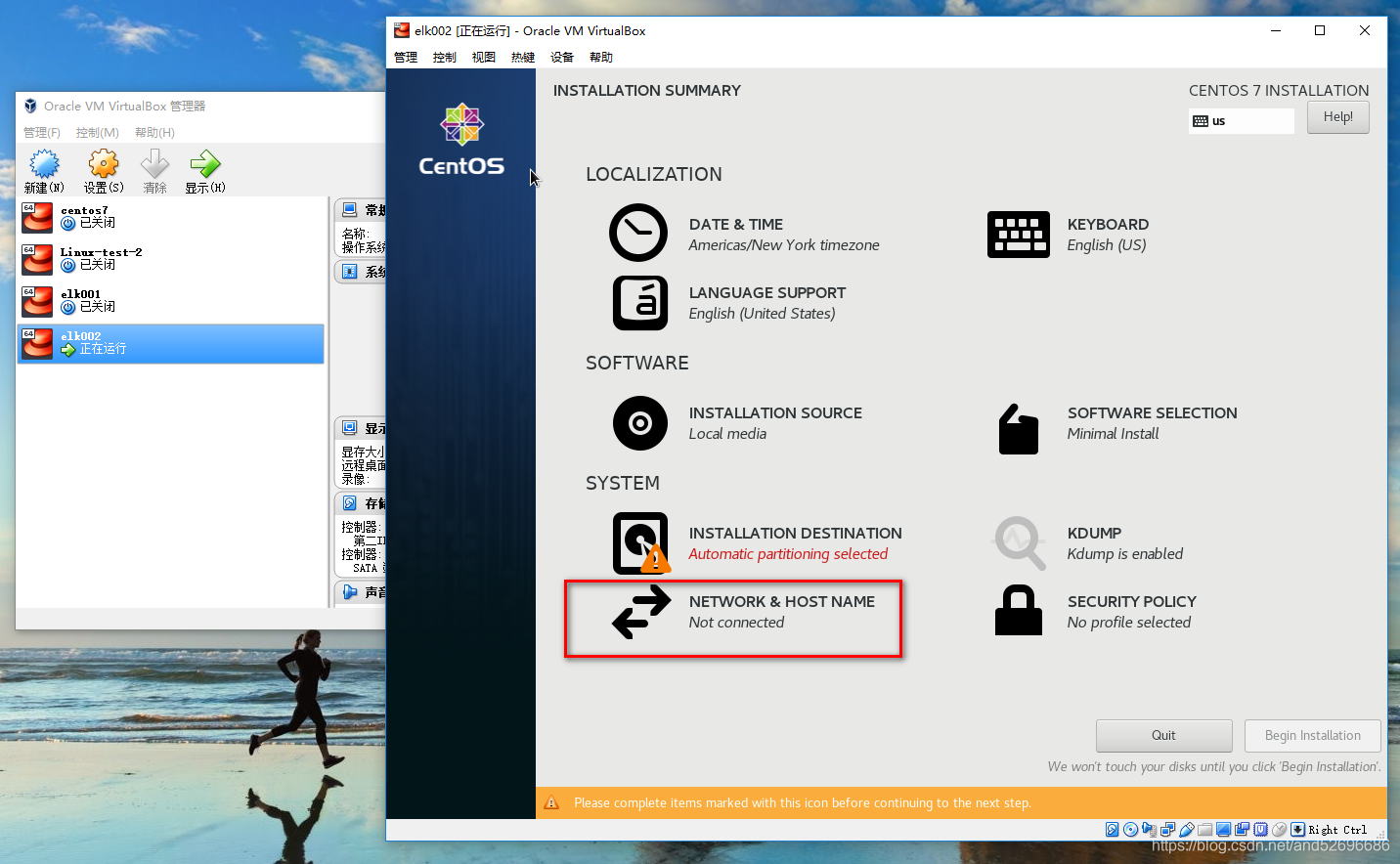The height and width of the screenshot is (864, 1400).
Task: Maximize the elk002 VM window
Action: coord(1320,30)
